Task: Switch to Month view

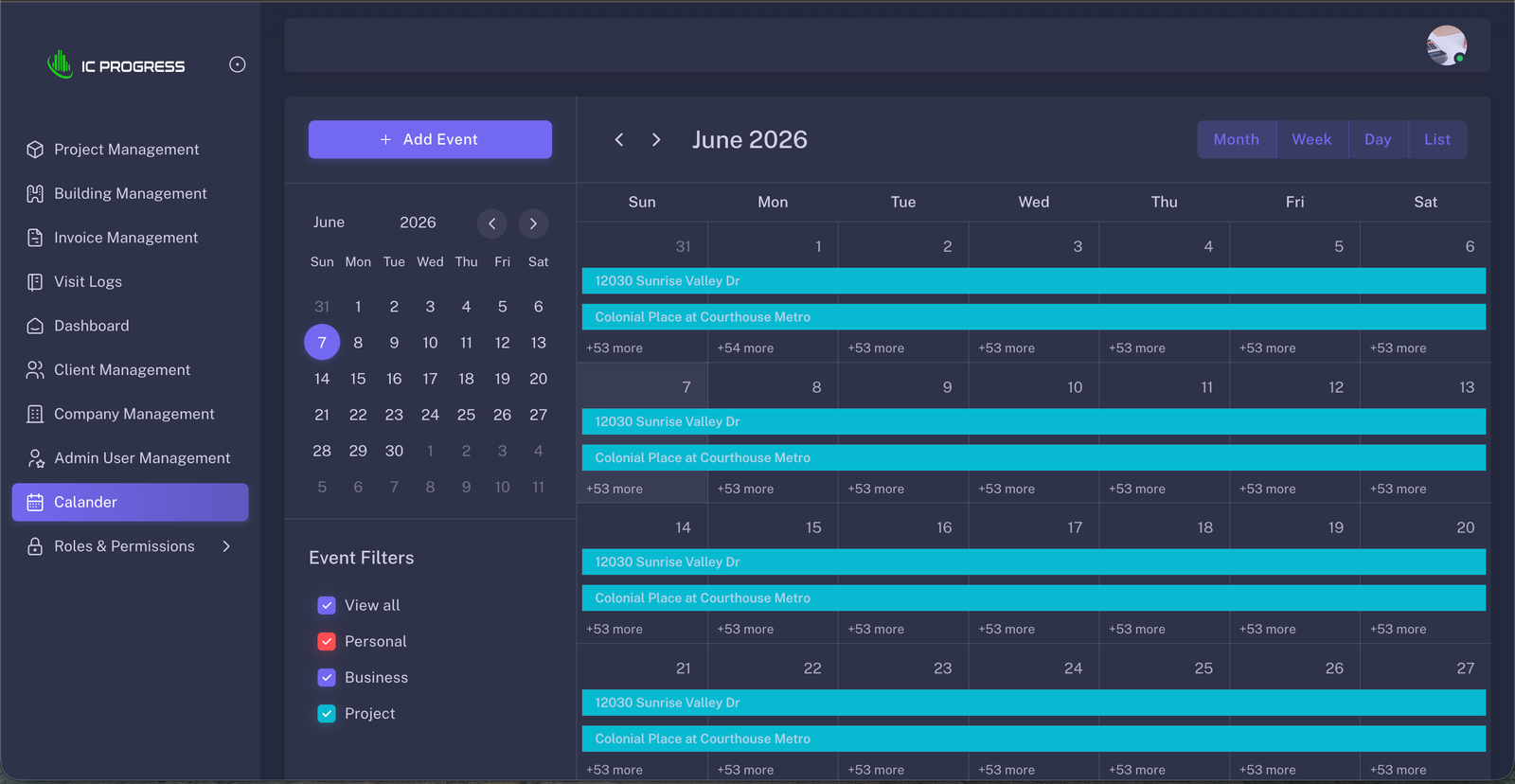Action: point(1237,139)
